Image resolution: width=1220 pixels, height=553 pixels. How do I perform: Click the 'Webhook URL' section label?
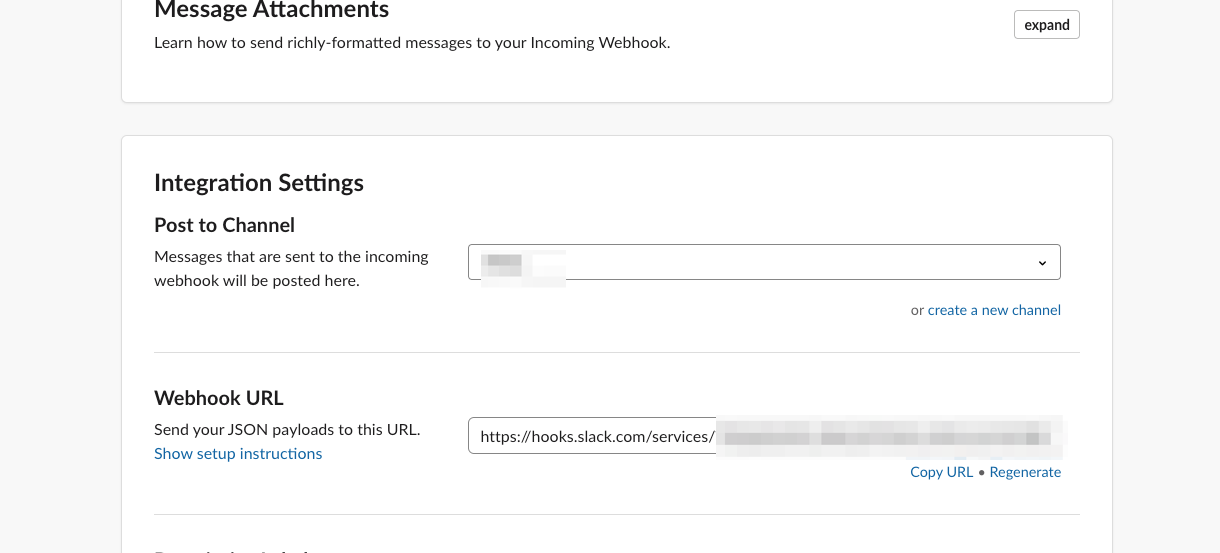219,398
